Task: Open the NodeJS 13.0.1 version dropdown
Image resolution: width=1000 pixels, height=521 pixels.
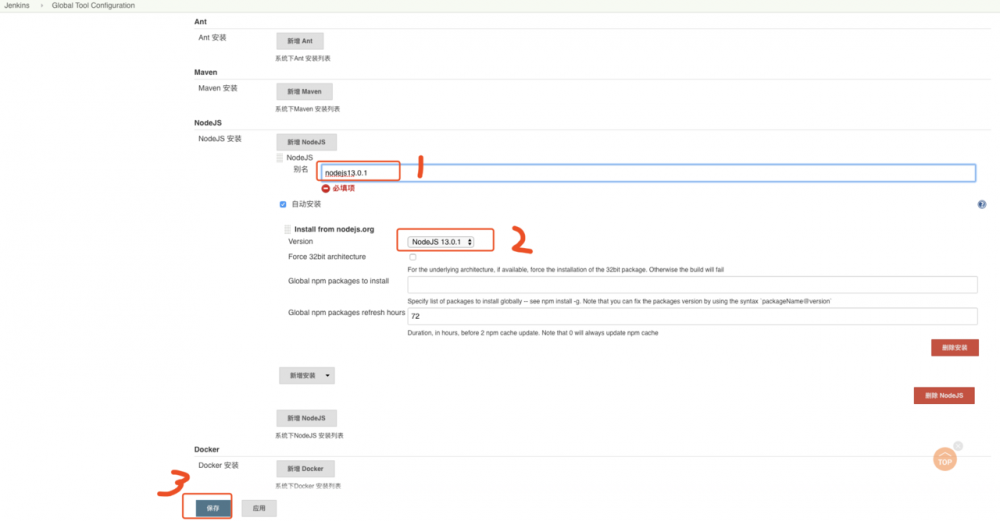Action: (x=441, y=242)
